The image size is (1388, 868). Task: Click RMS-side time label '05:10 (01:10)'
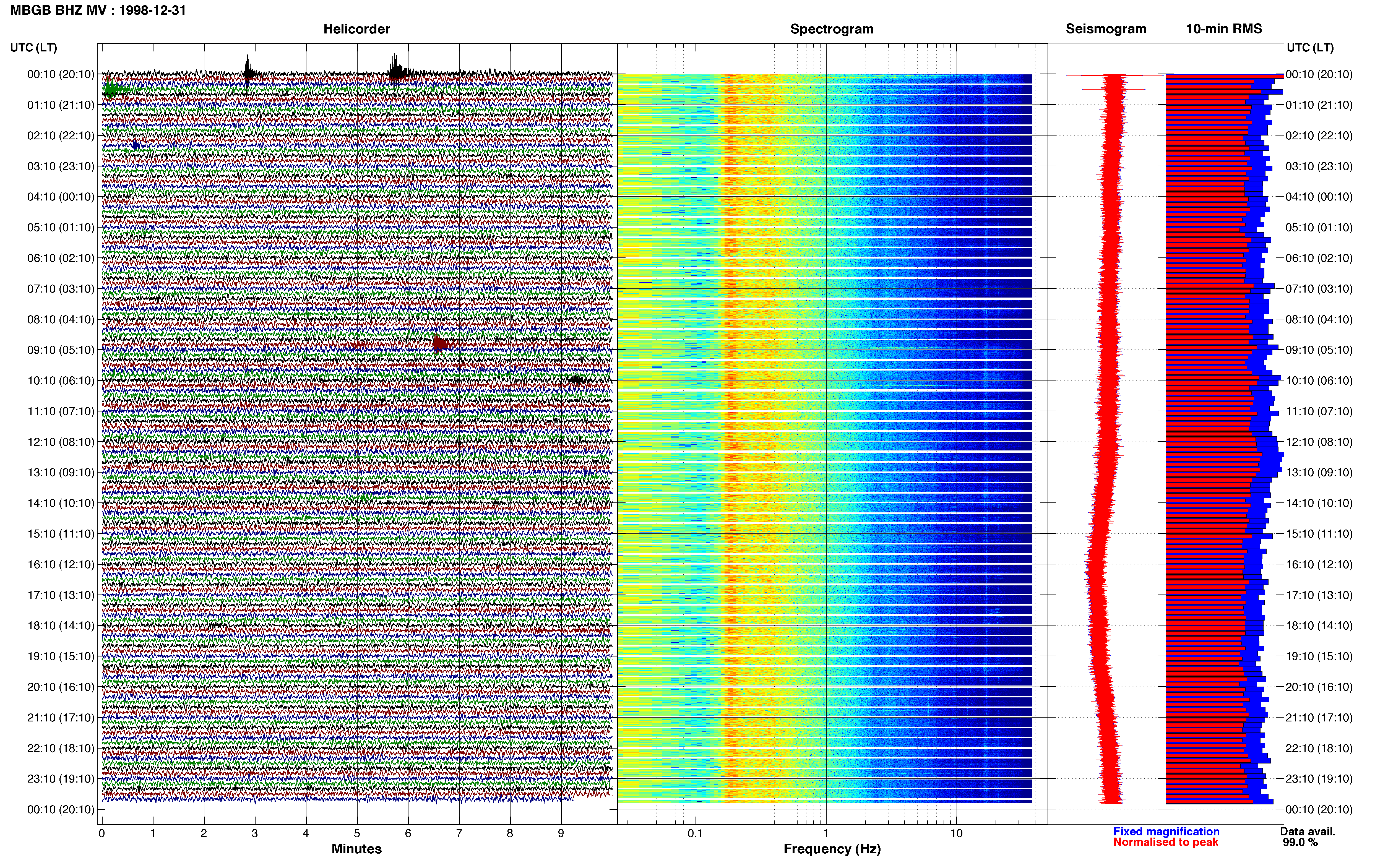pos(1319,228)
